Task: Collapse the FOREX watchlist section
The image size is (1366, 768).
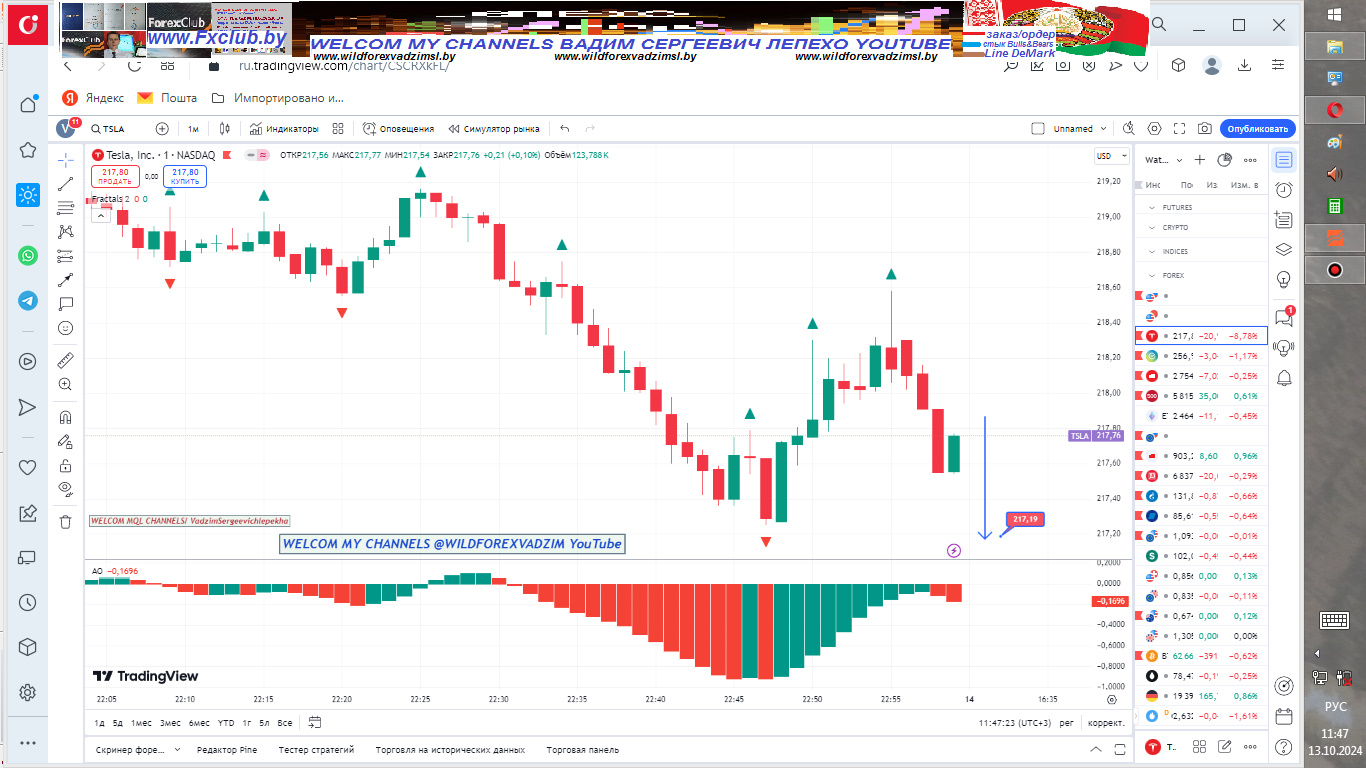Action: (1152, 275)
